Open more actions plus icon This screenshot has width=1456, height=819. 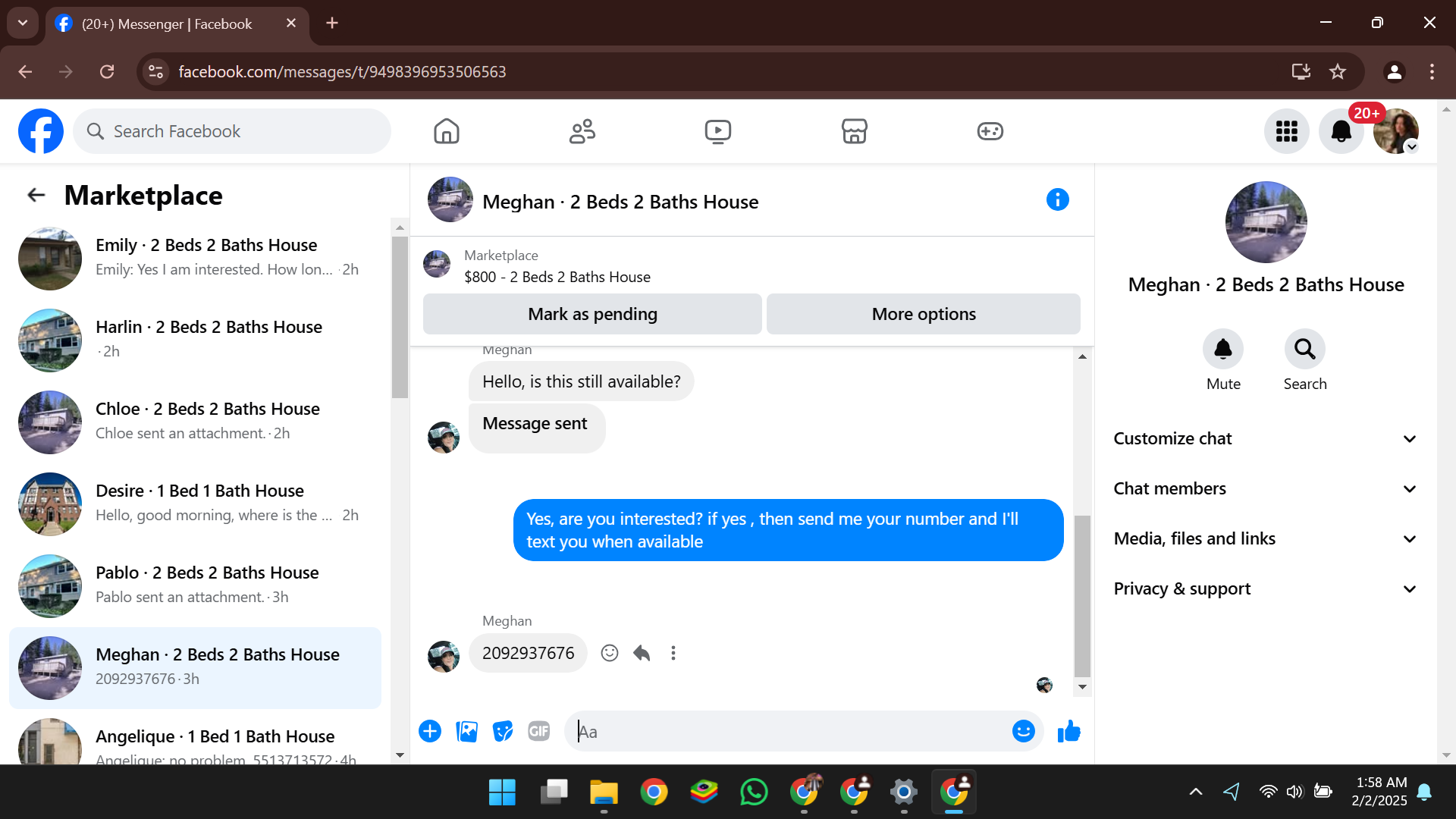point(430,731)
